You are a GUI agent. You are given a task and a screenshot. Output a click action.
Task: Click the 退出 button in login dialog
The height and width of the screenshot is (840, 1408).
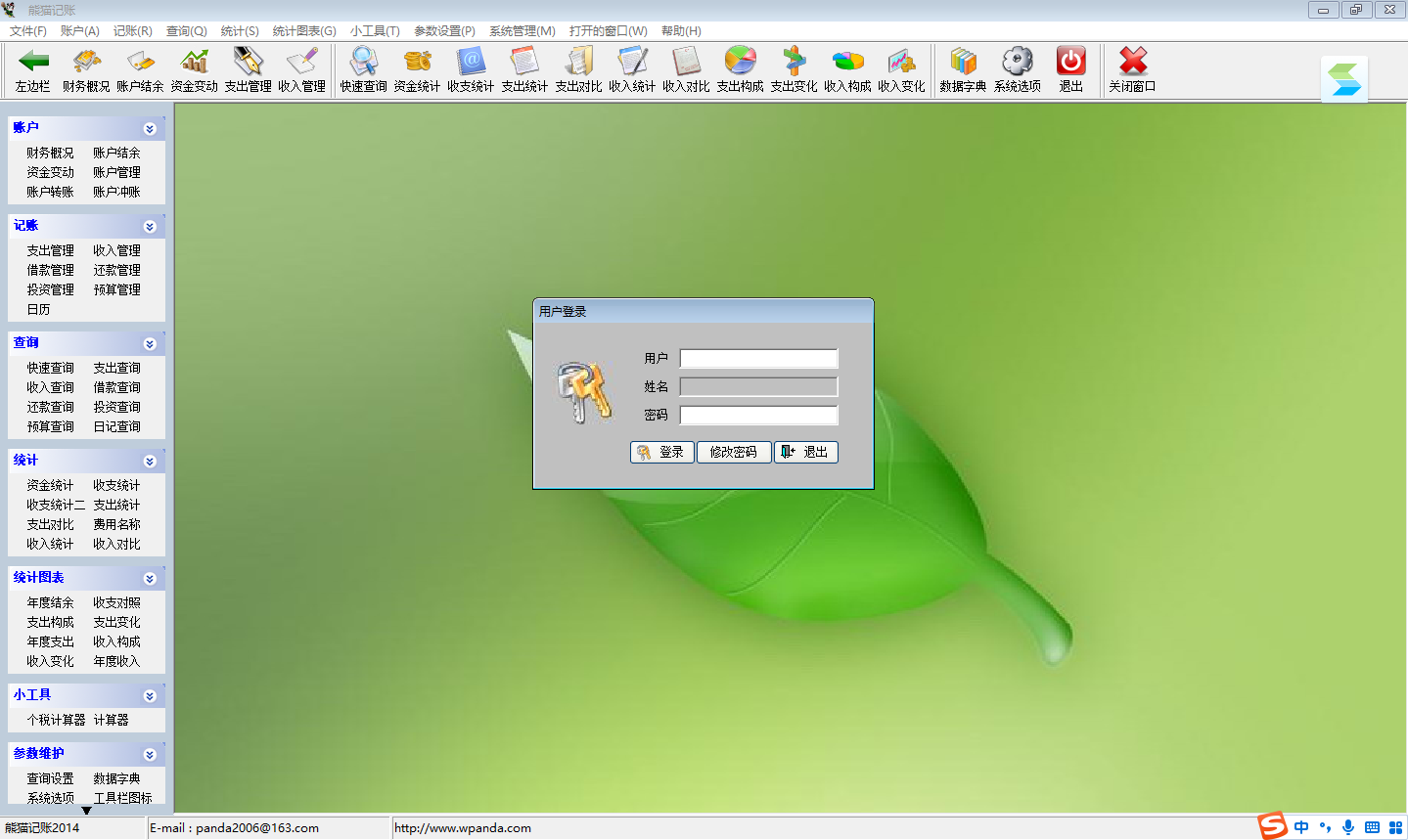pos(806,452)
